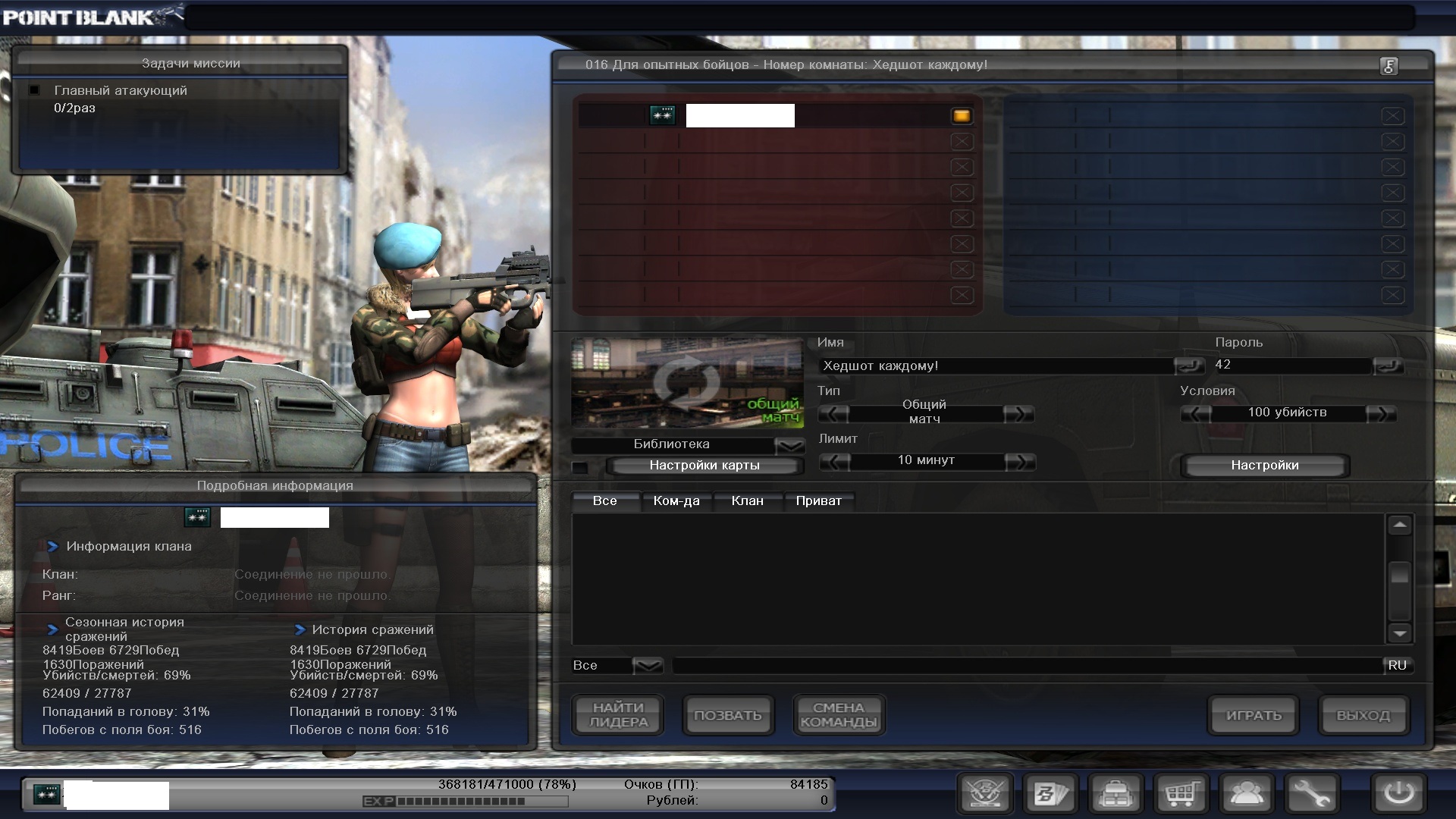Start the match with ИГРАТЬ
Viewport: 1456px width, 819px height.
coord(1254,715)
